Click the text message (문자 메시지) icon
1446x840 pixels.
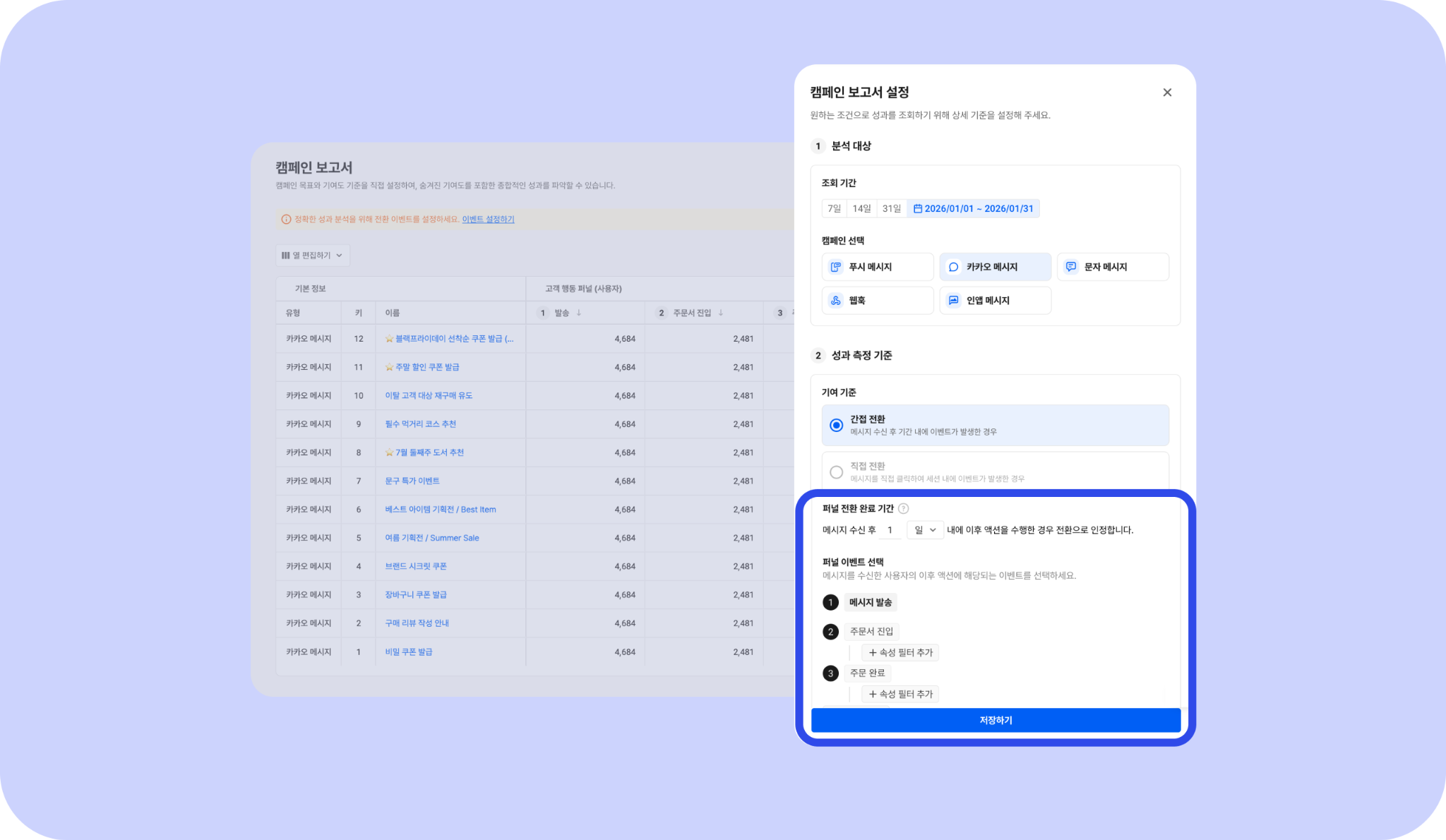[x=1071, y=267]
